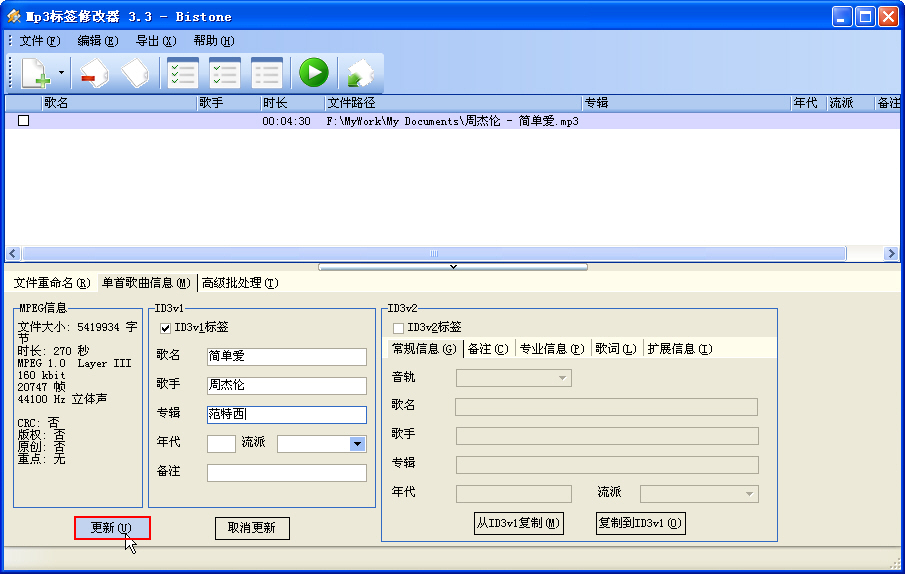Click the deselect all list icon
The width and height of the screenshot is (905, 574).
(x=267, y=73)
